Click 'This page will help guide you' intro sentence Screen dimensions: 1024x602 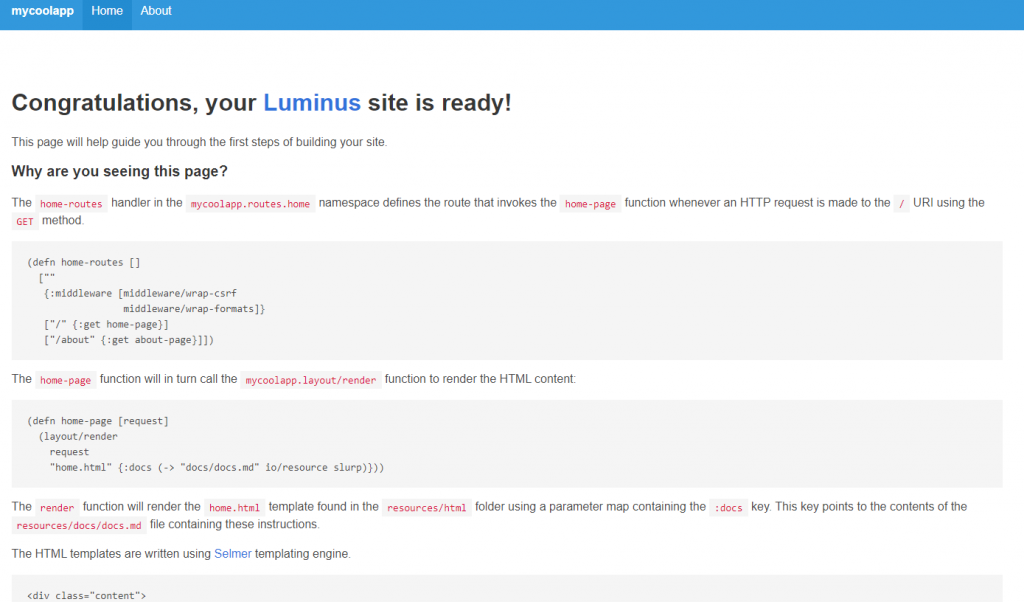coord(199,142)
